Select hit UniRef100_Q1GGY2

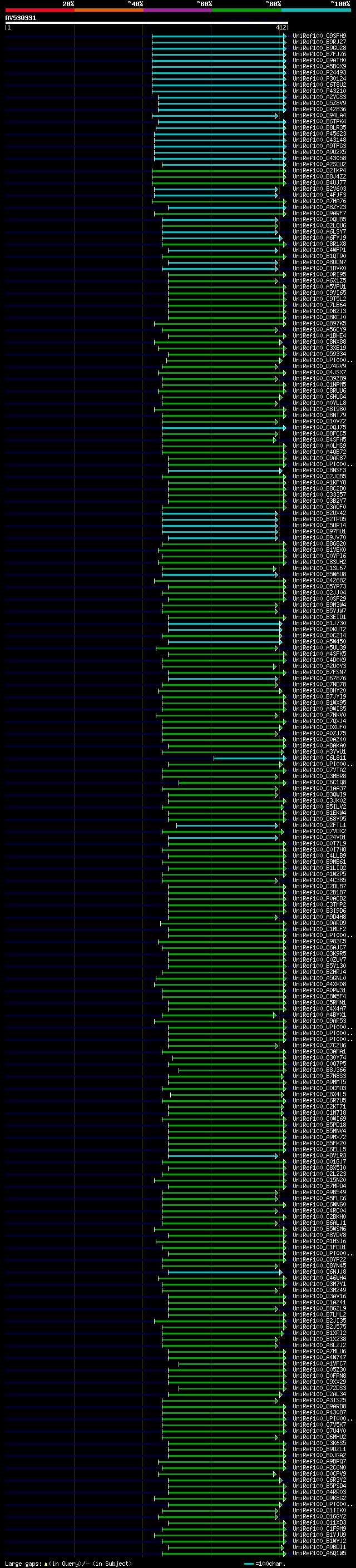click(x=319, y=1516)
